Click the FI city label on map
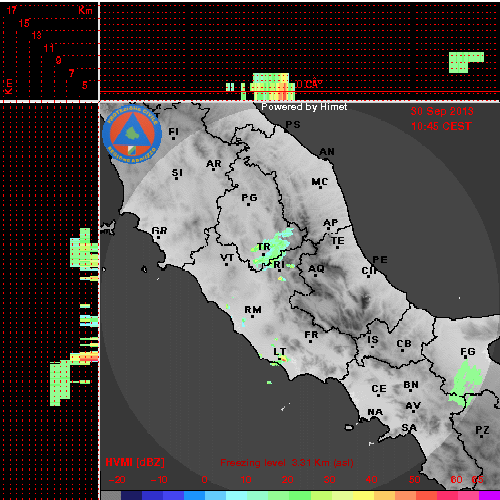The height and width of the screenshot is (500, 500). coord(173,132)
